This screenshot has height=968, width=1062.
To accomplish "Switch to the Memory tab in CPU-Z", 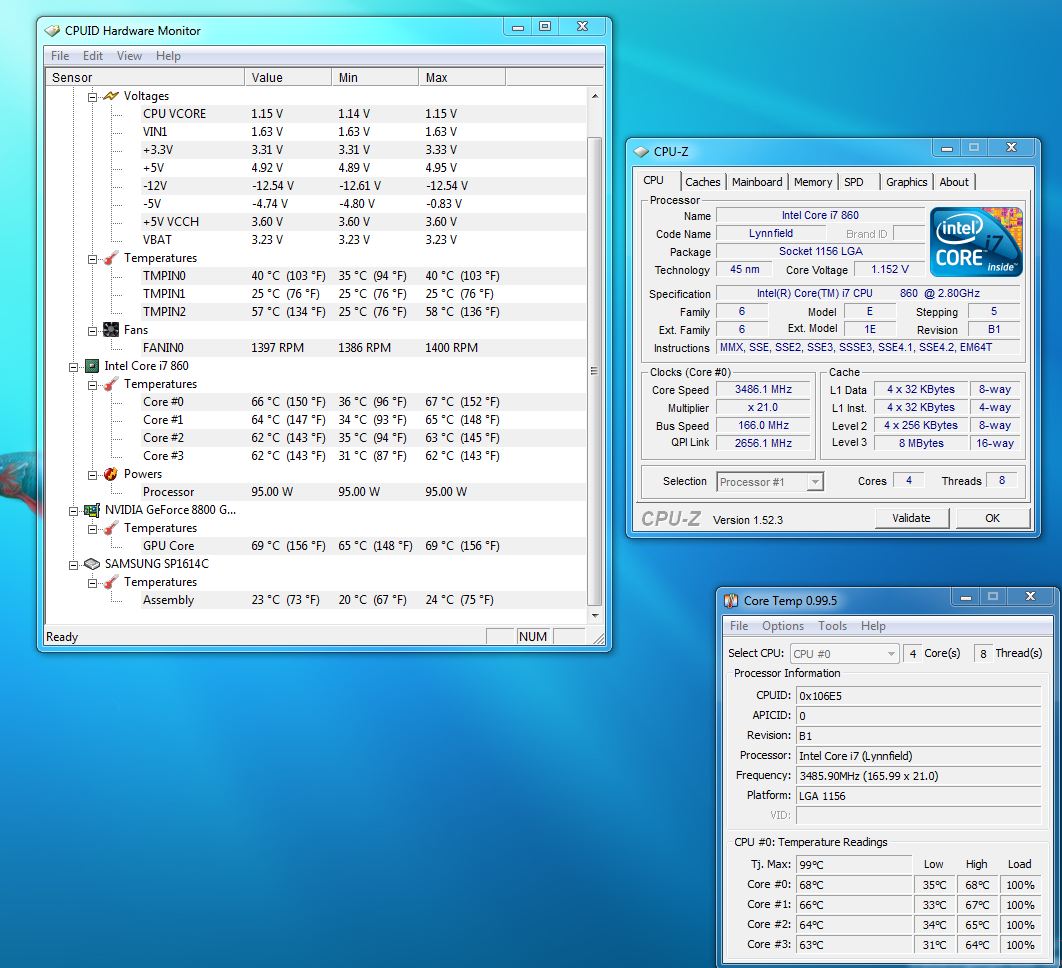I will click(812, 182).
